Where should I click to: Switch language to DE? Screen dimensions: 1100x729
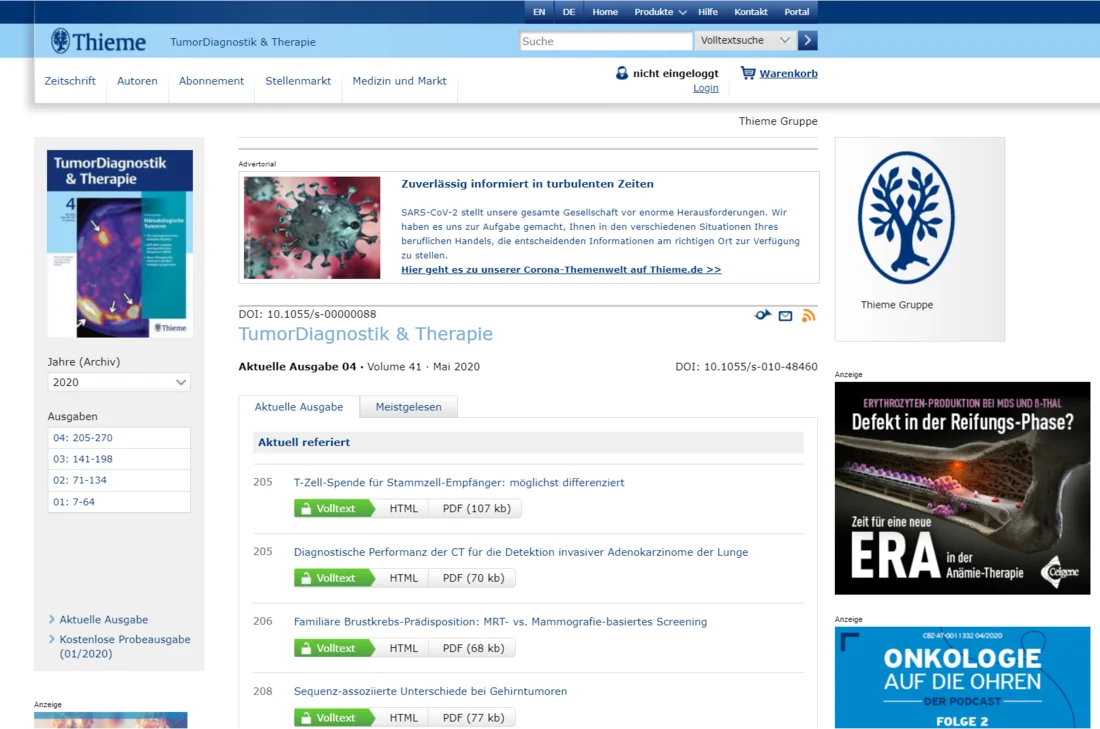[x=568, y=11]
